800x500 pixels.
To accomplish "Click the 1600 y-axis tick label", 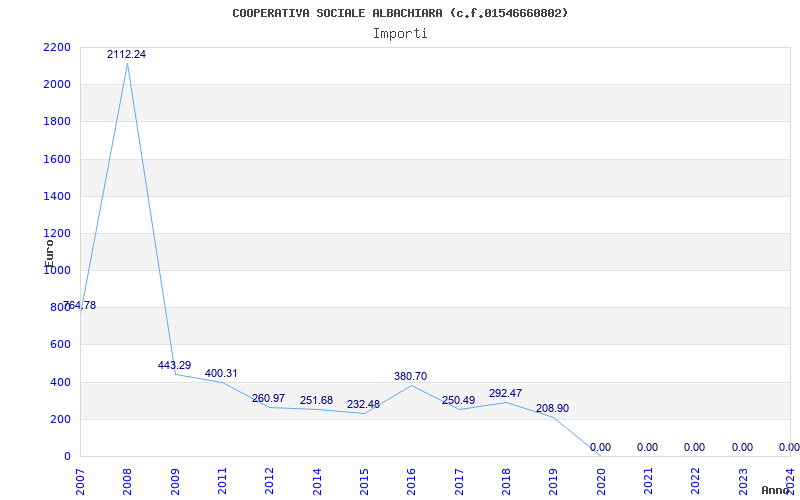I will [x=57, y=159].
